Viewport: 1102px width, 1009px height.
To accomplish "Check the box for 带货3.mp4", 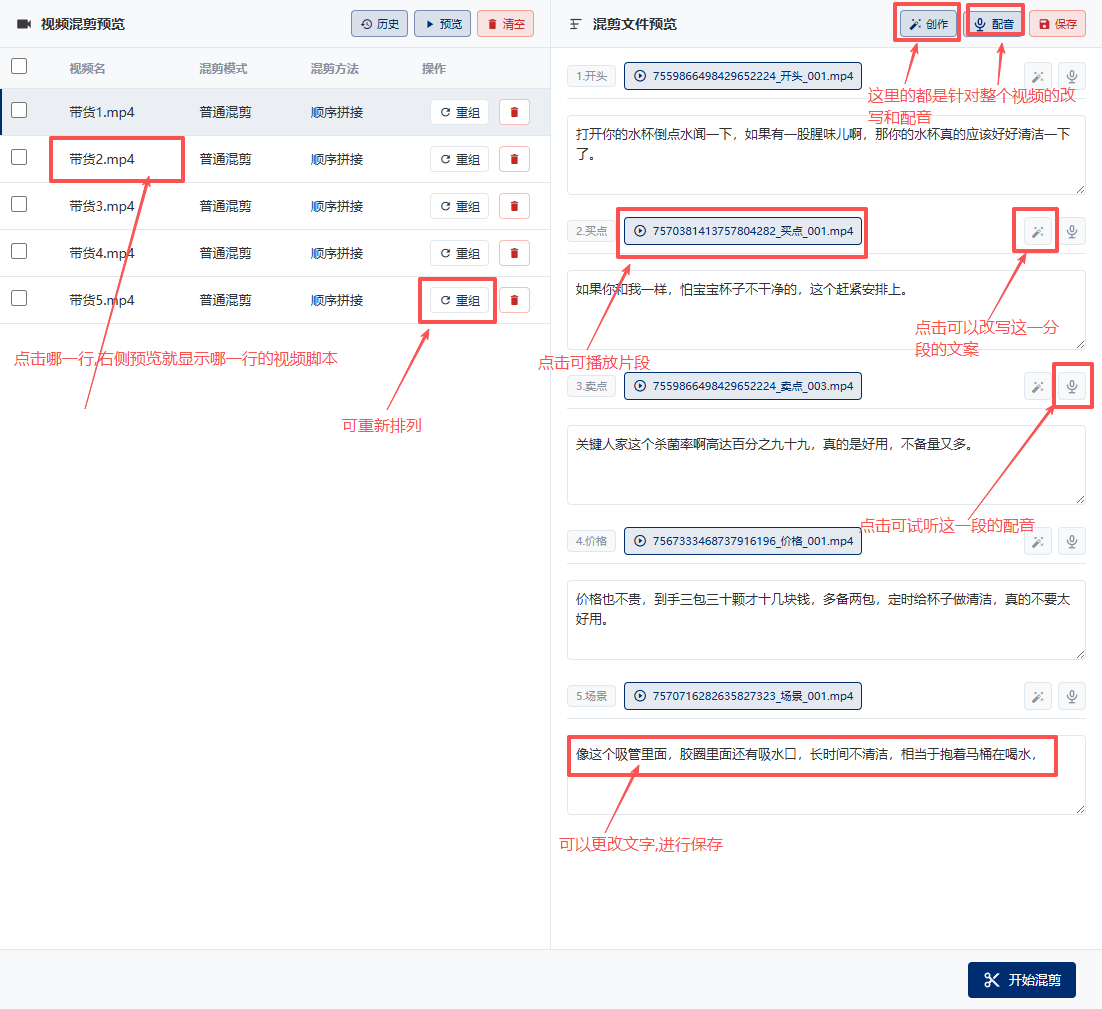I will point(19,204).
